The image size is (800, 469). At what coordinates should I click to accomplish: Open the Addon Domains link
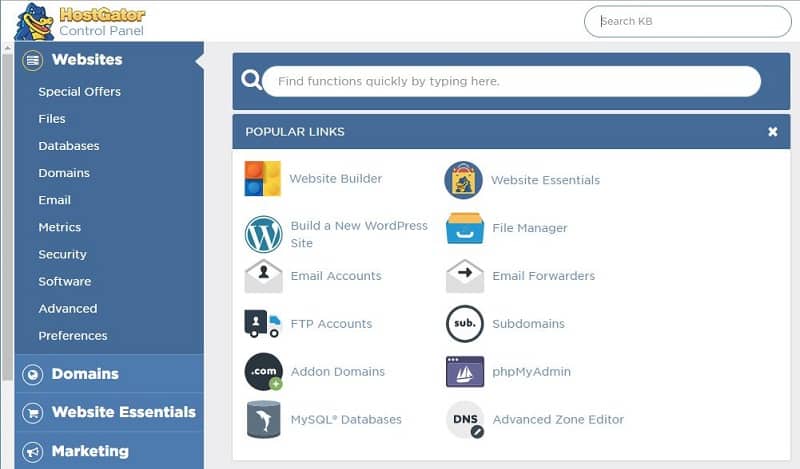[x=338, y=372]
